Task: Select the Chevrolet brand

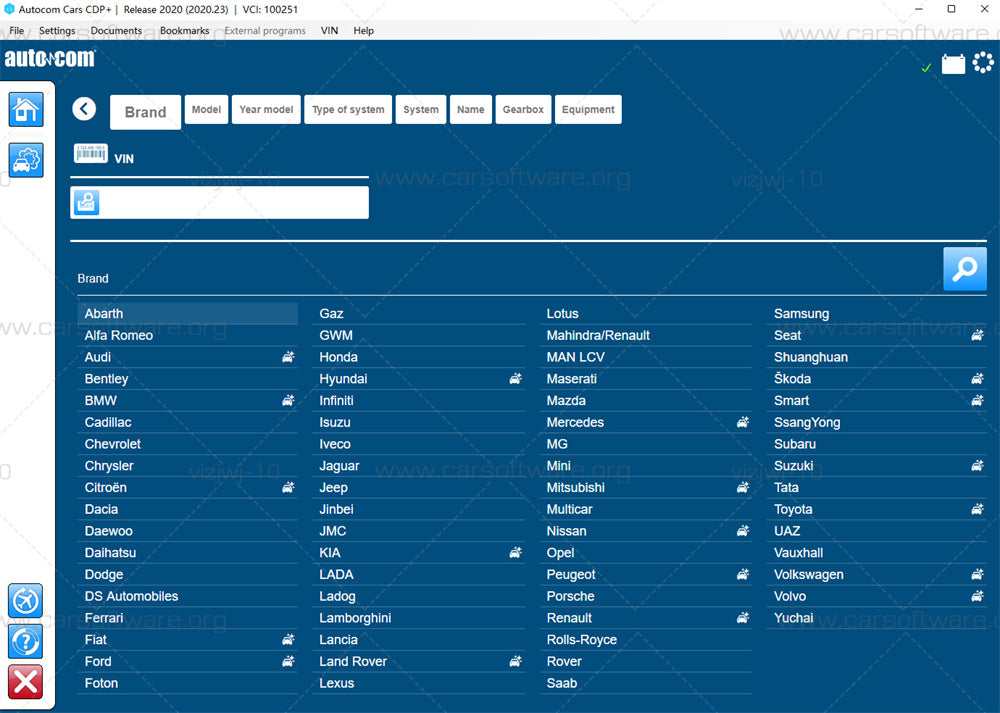Action: pos(188,444)
